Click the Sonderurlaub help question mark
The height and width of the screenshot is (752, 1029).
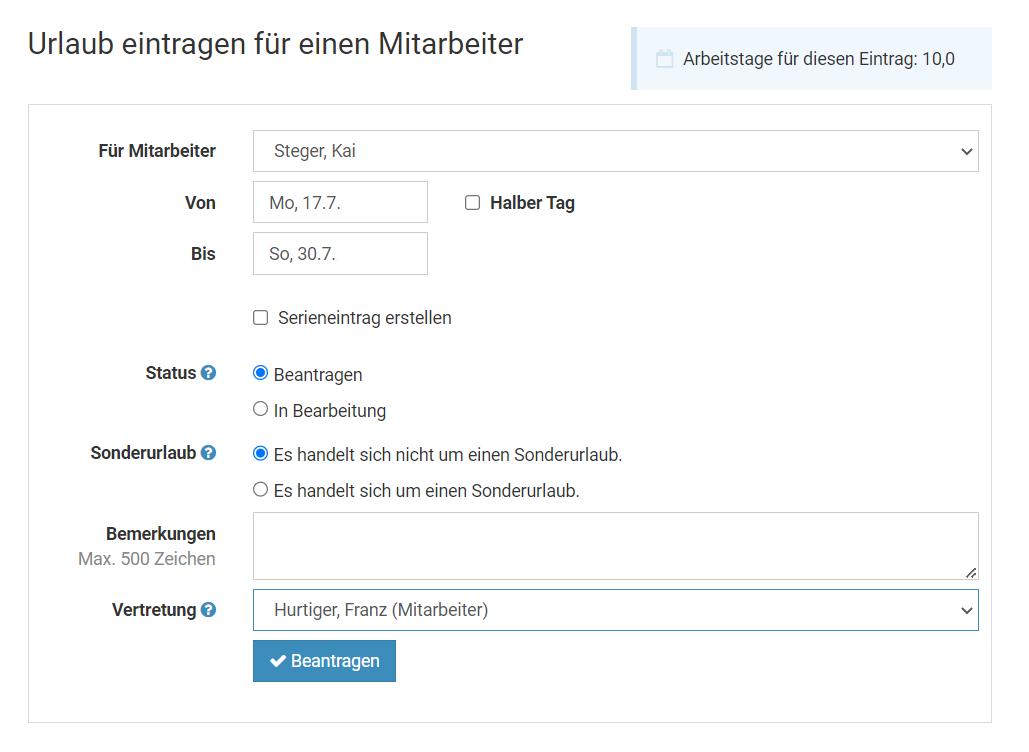[208, 453]
